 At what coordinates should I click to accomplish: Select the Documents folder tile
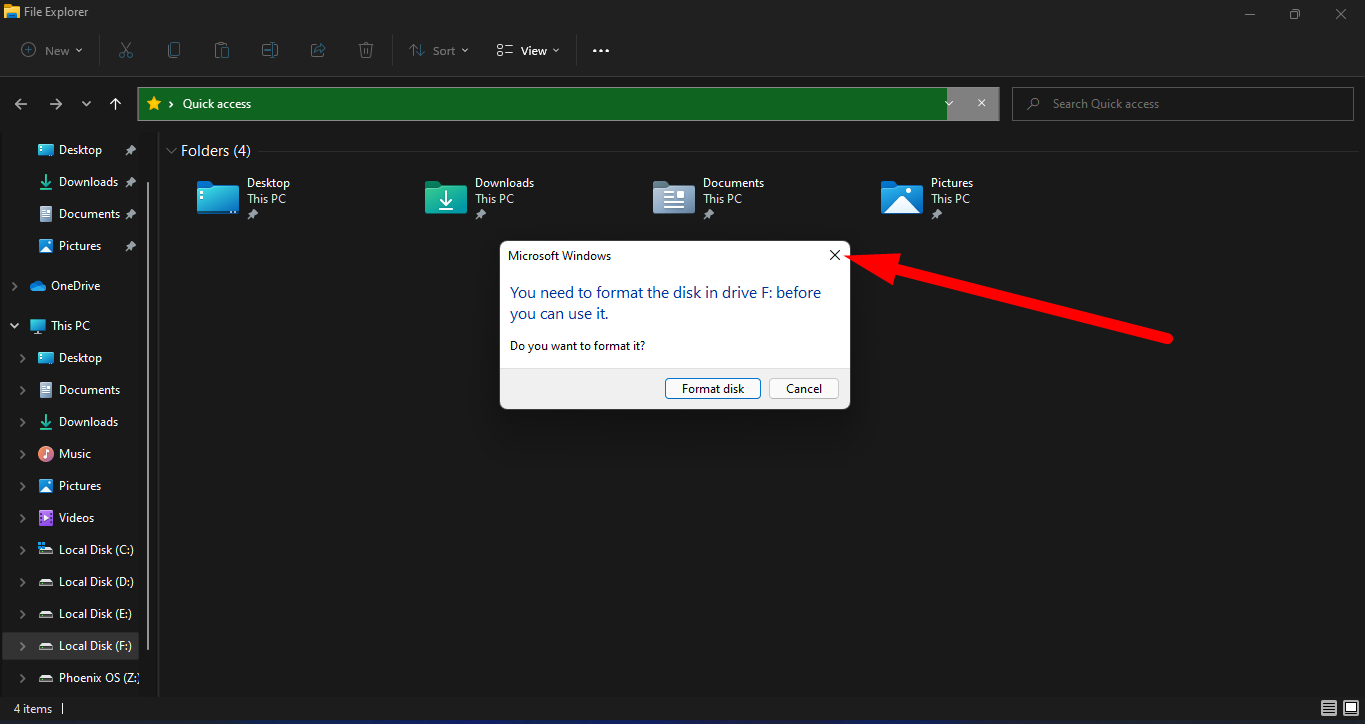coord(710,198)
